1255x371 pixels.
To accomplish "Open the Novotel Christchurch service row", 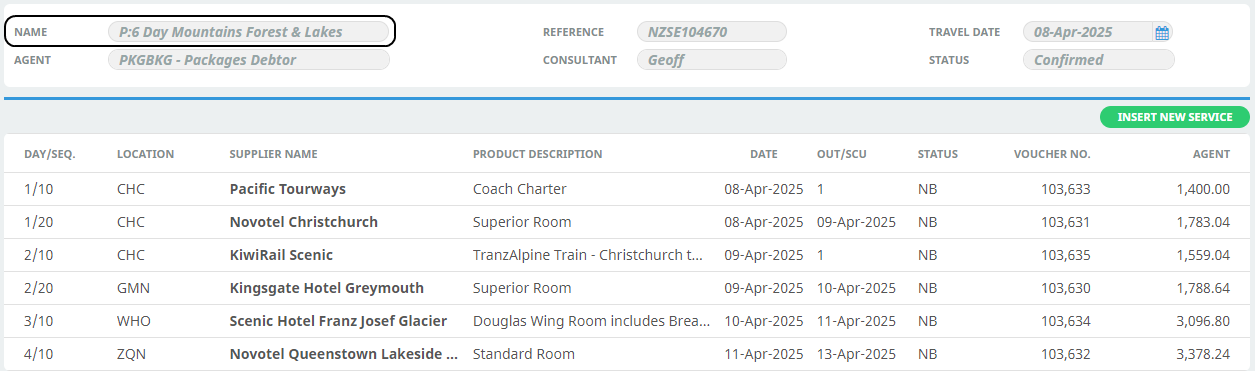I will click(x=627, y=222).
